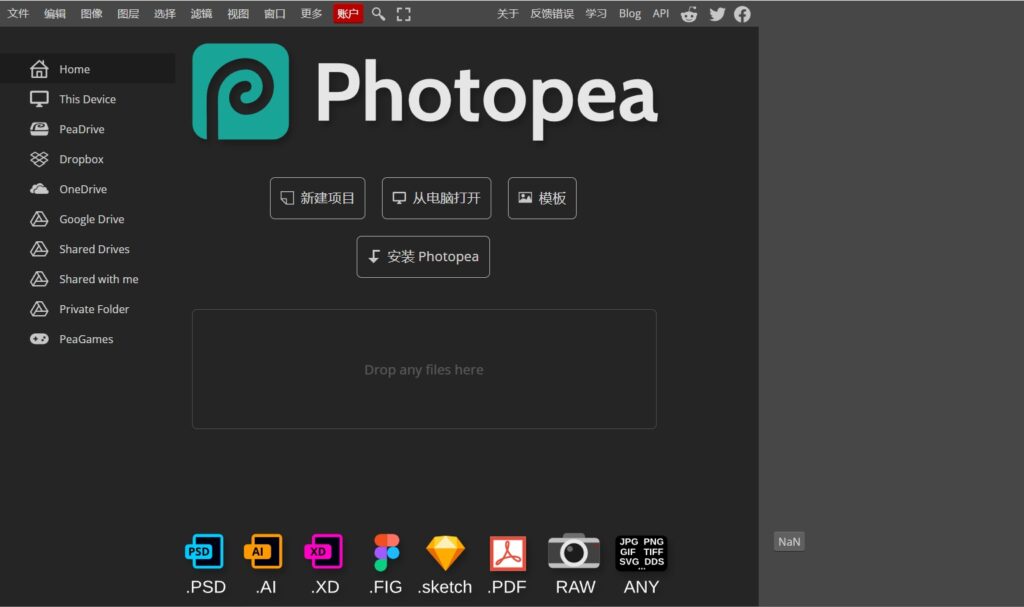Open Photopea's Facebook page icon
The height and width of the screenshot is (607, 1024).
point(742,13)
